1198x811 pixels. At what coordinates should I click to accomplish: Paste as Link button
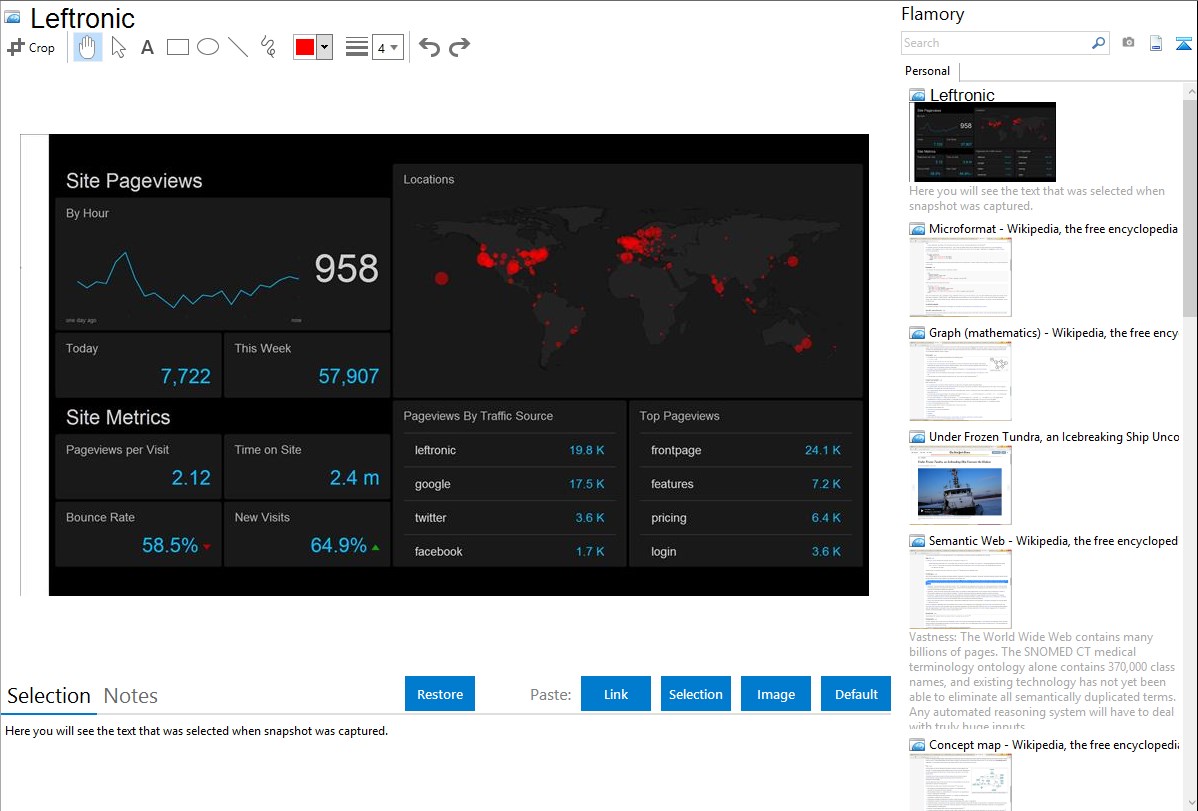[x=616, y=694]
